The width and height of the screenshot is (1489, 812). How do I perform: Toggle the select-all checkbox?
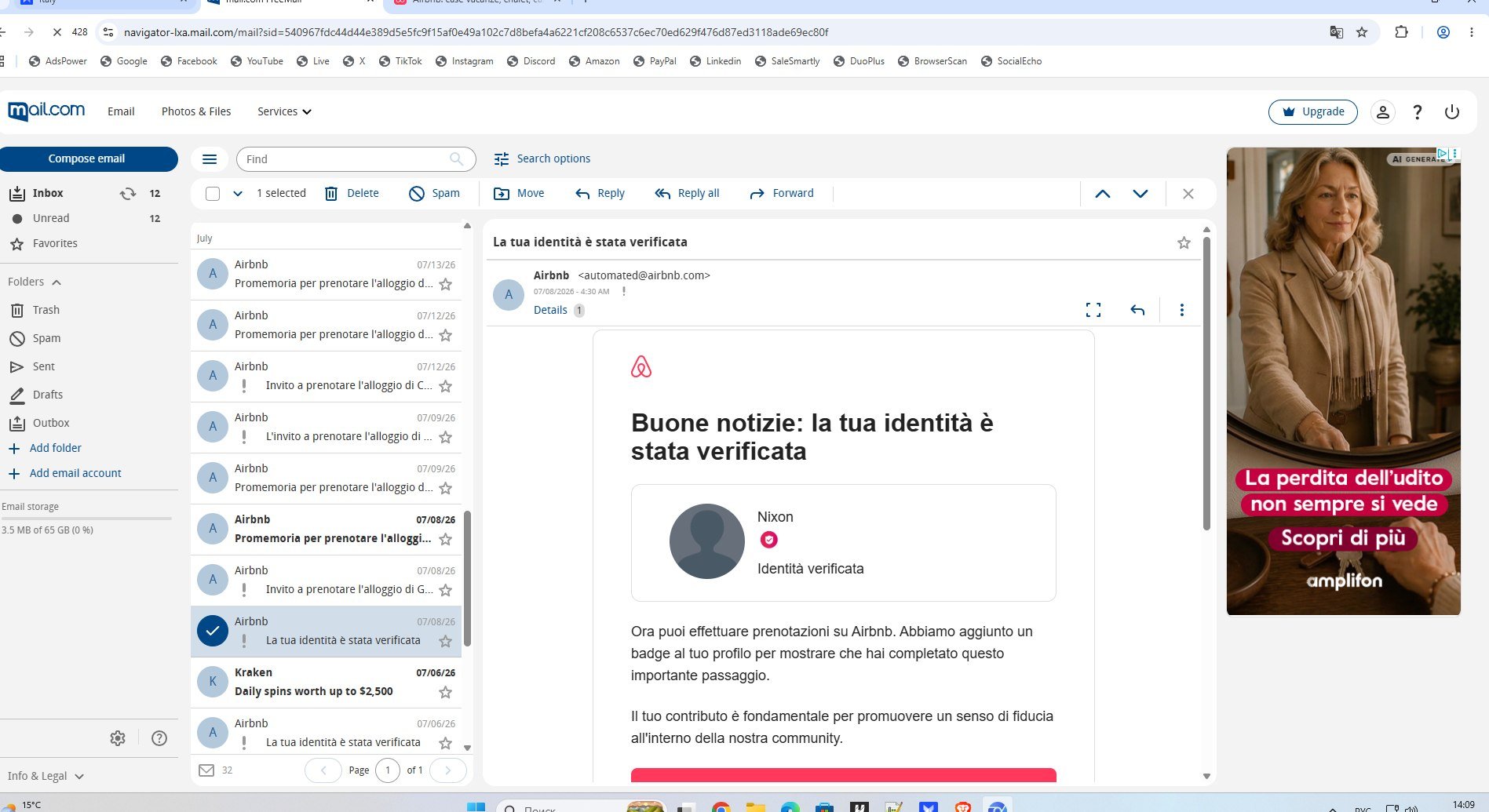coord(213,194)
